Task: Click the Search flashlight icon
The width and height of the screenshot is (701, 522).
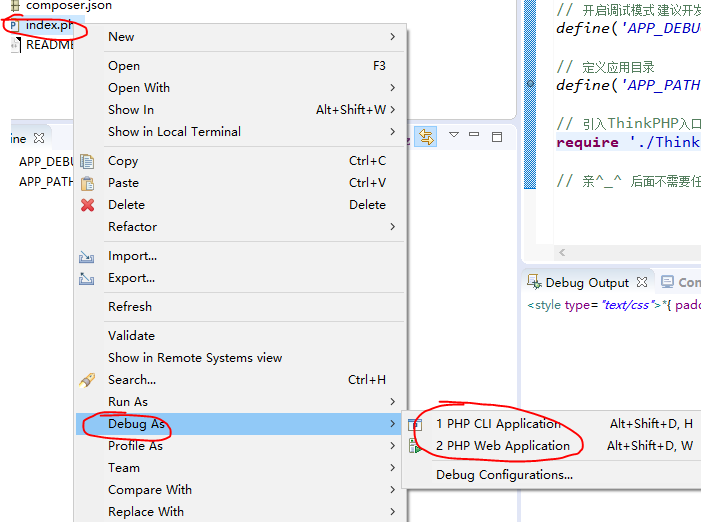Action: (87, 380)
